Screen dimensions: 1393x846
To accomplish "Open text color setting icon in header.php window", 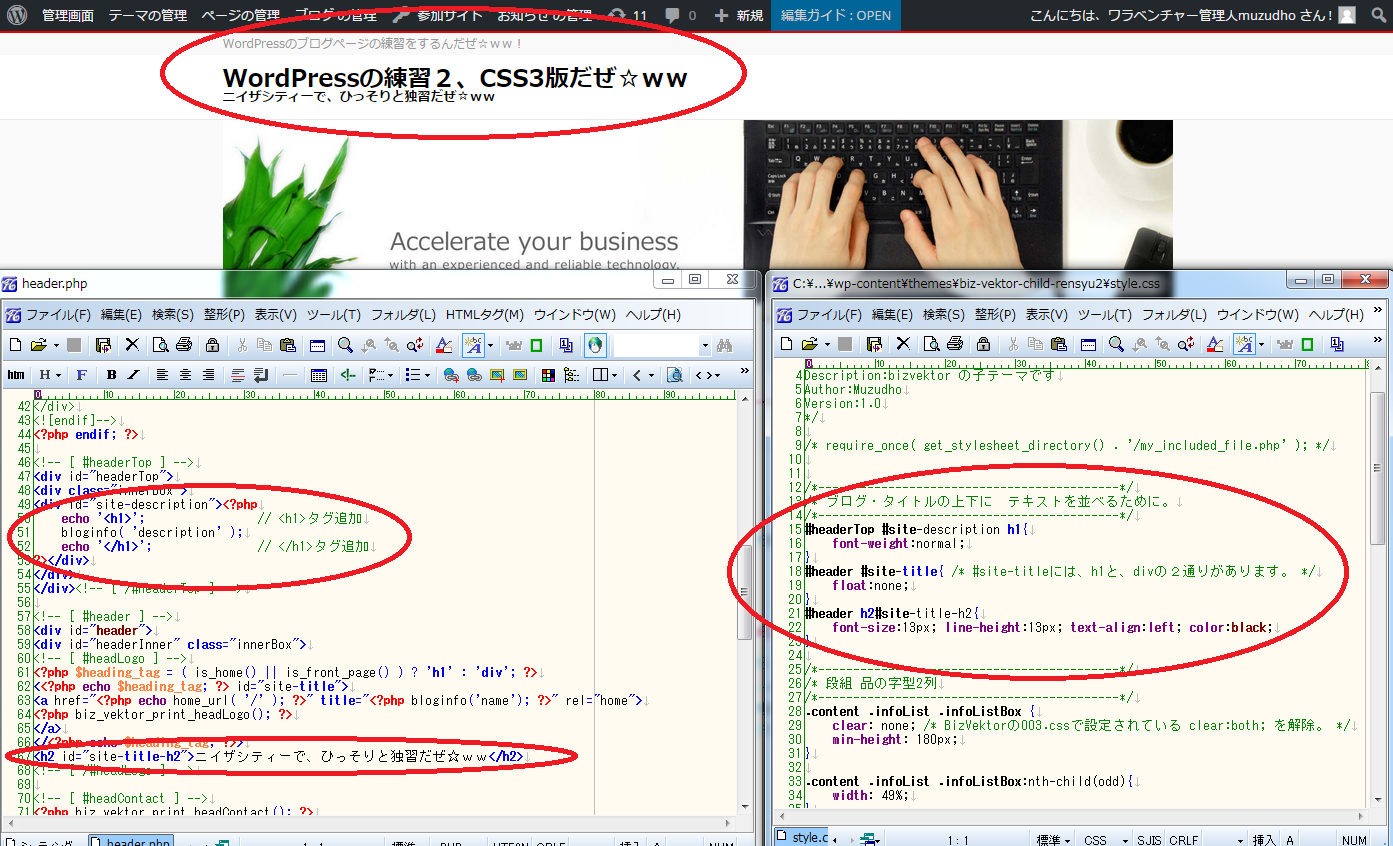I will (445, 345).
